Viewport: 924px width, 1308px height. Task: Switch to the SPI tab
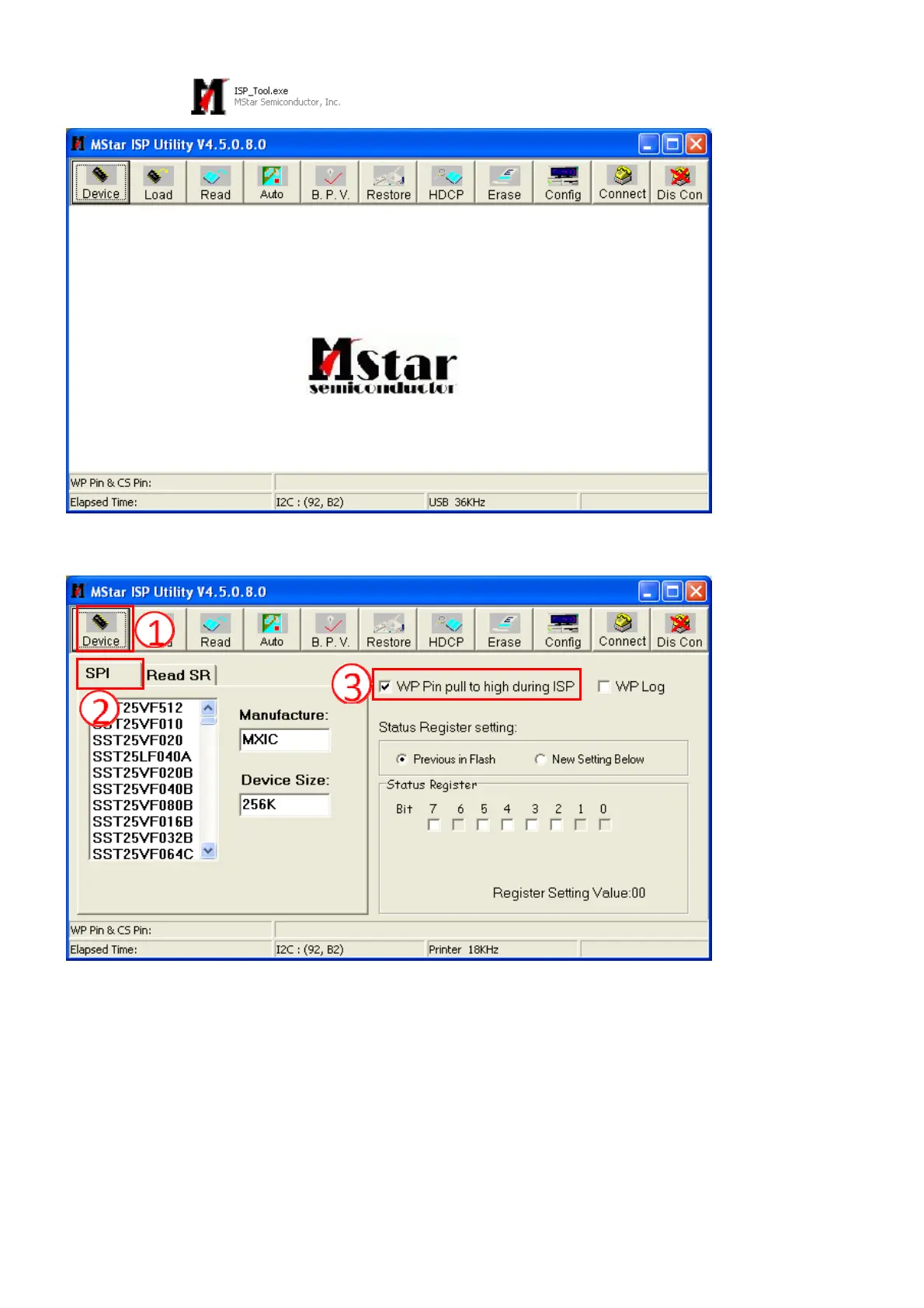coord(109,673)
